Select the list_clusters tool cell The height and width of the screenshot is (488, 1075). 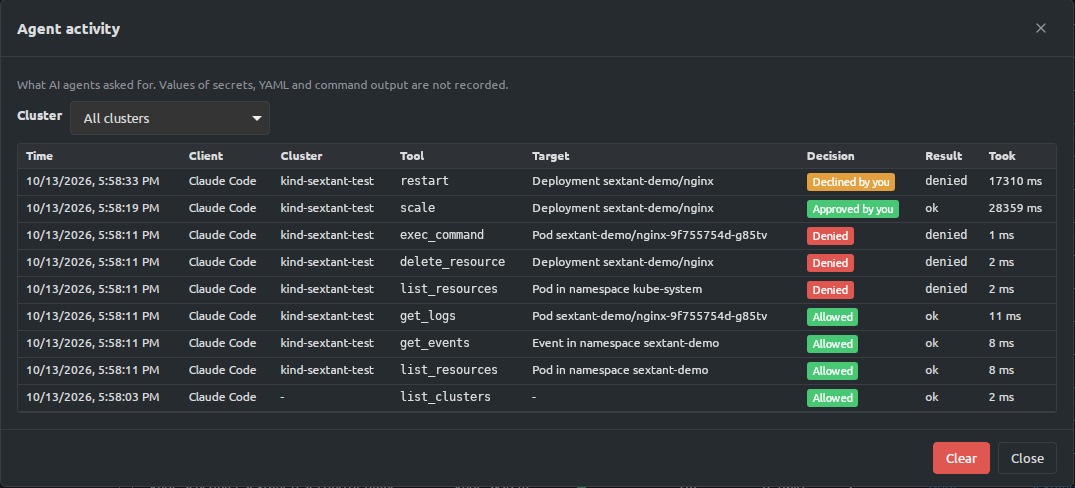445,397
